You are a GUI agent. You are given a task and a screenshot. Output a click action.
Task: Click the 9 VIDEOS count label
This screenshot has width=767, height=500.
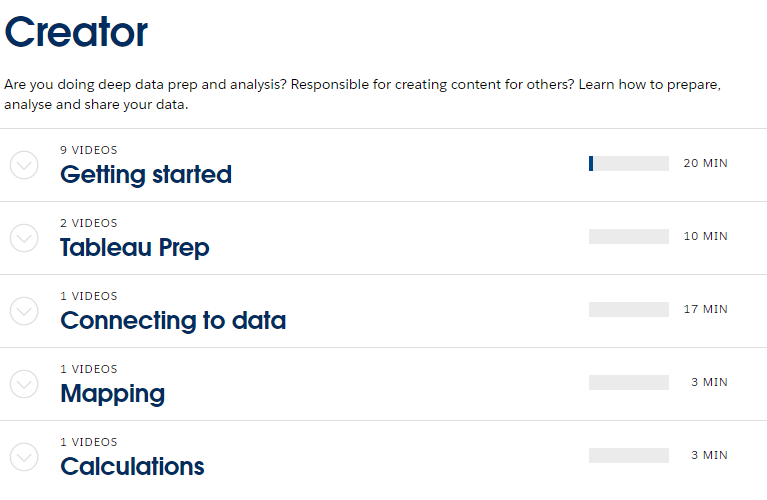click(x=89, y=150)
